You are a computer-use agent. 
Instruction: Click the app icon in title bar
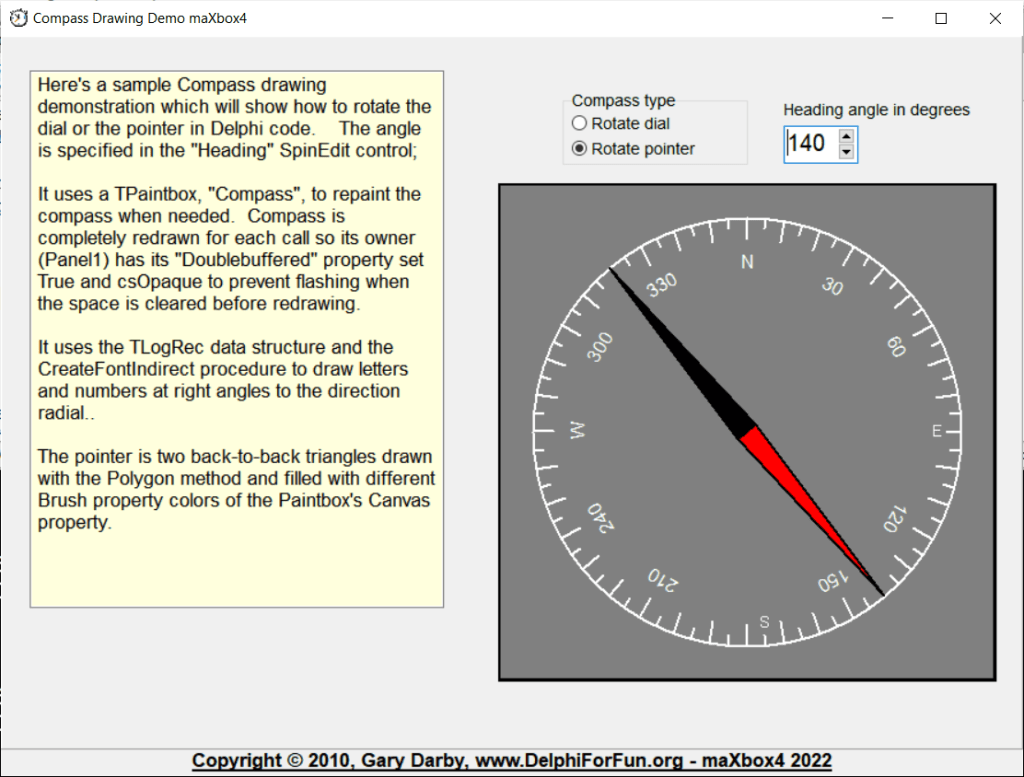[18, 18]
